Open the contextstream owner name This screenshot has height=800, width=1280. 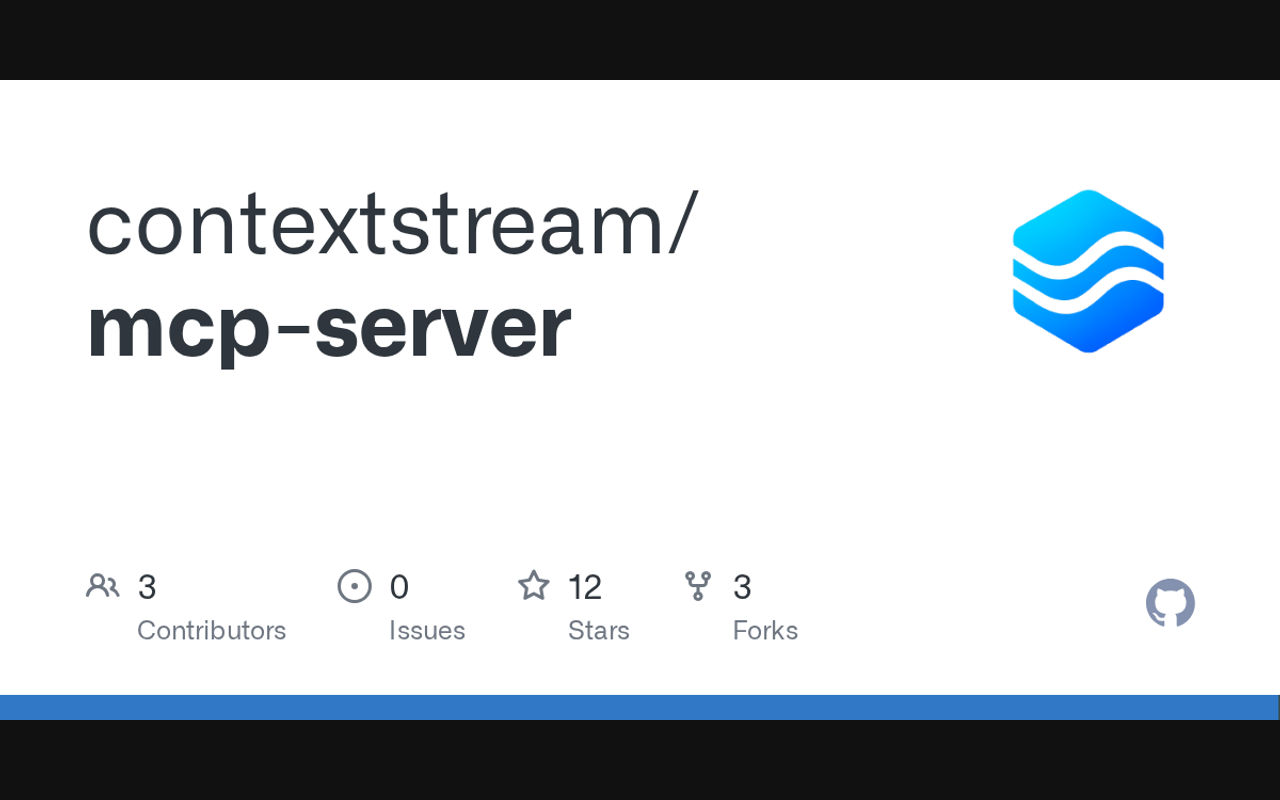coord(393,224)
